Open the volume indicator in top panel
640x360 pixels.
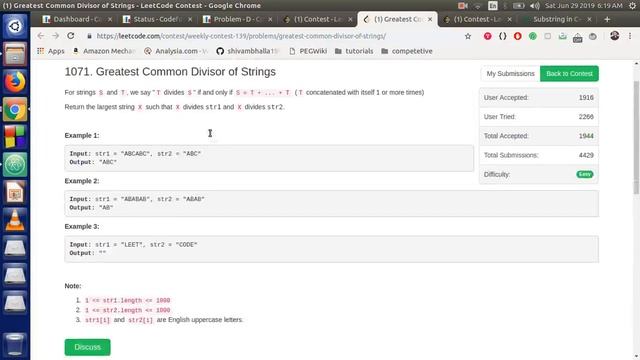pos(534,6)
